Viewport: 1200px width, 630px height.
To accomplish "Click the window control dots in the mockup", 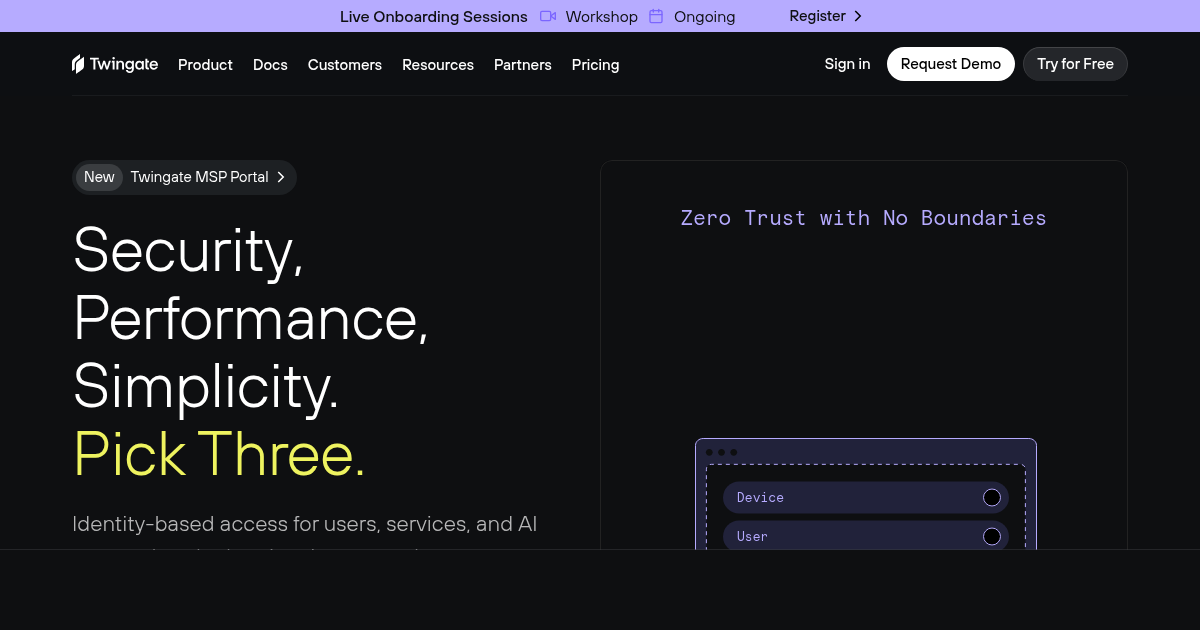I will coord(722,451).
